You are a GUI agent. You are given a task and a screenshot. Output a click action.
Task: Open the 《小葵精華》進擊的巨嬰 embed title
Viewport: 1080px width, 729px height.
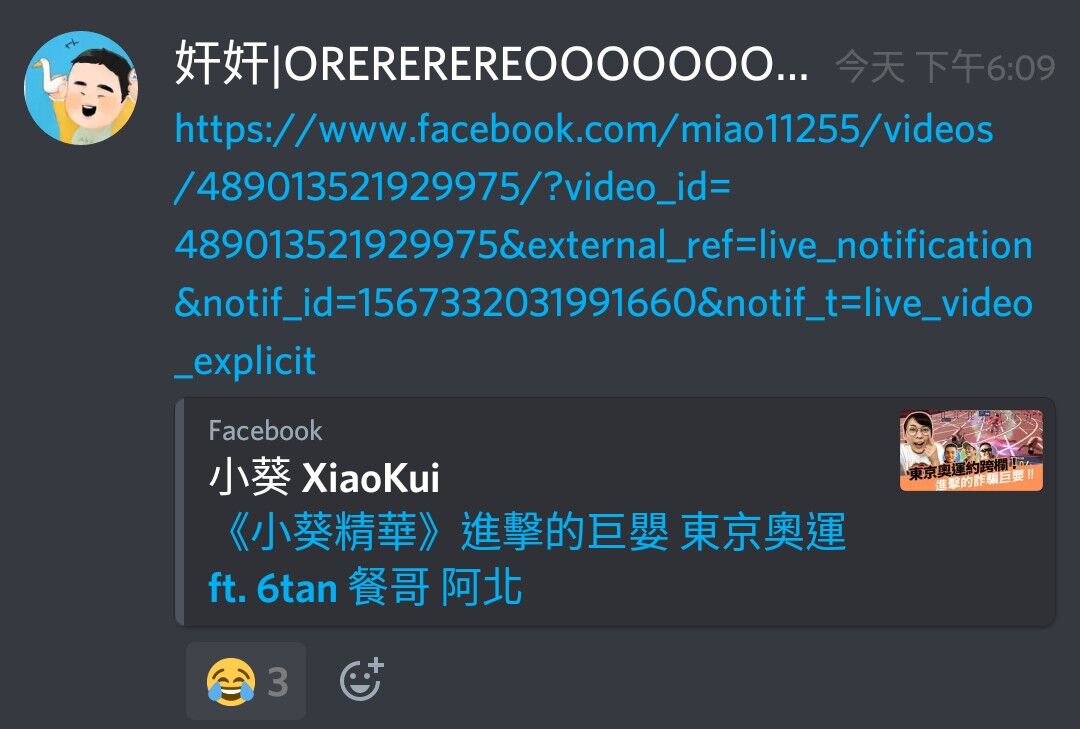(527, 559)
